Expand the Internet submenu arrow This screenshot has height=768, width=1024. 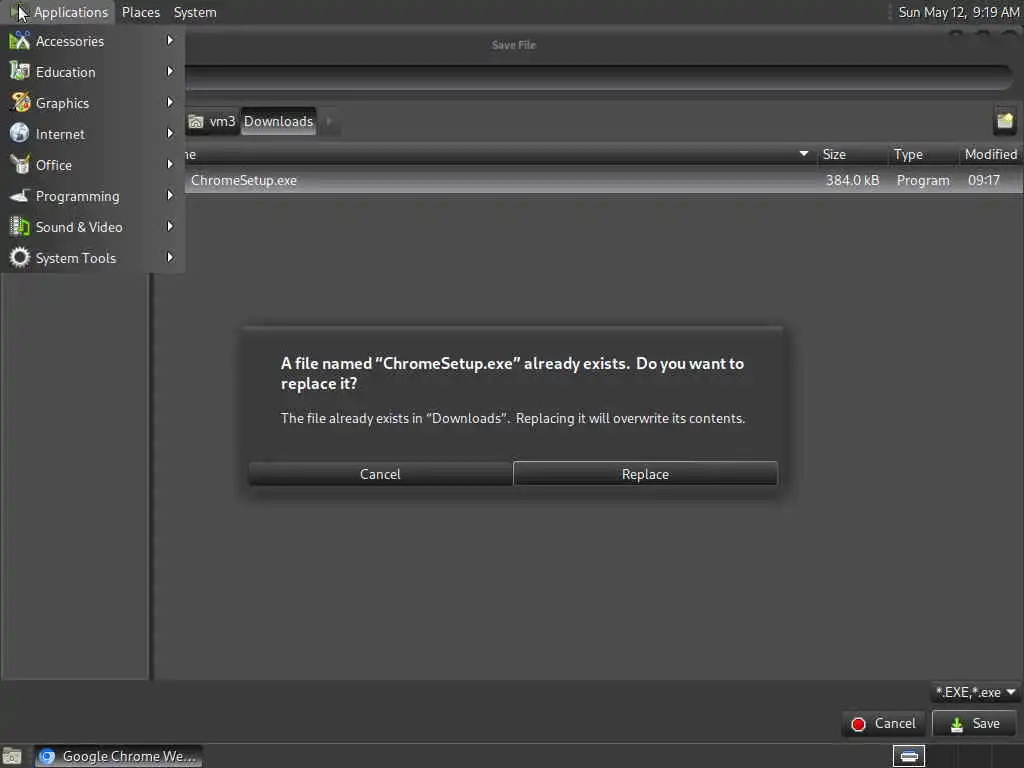point(170,133)
